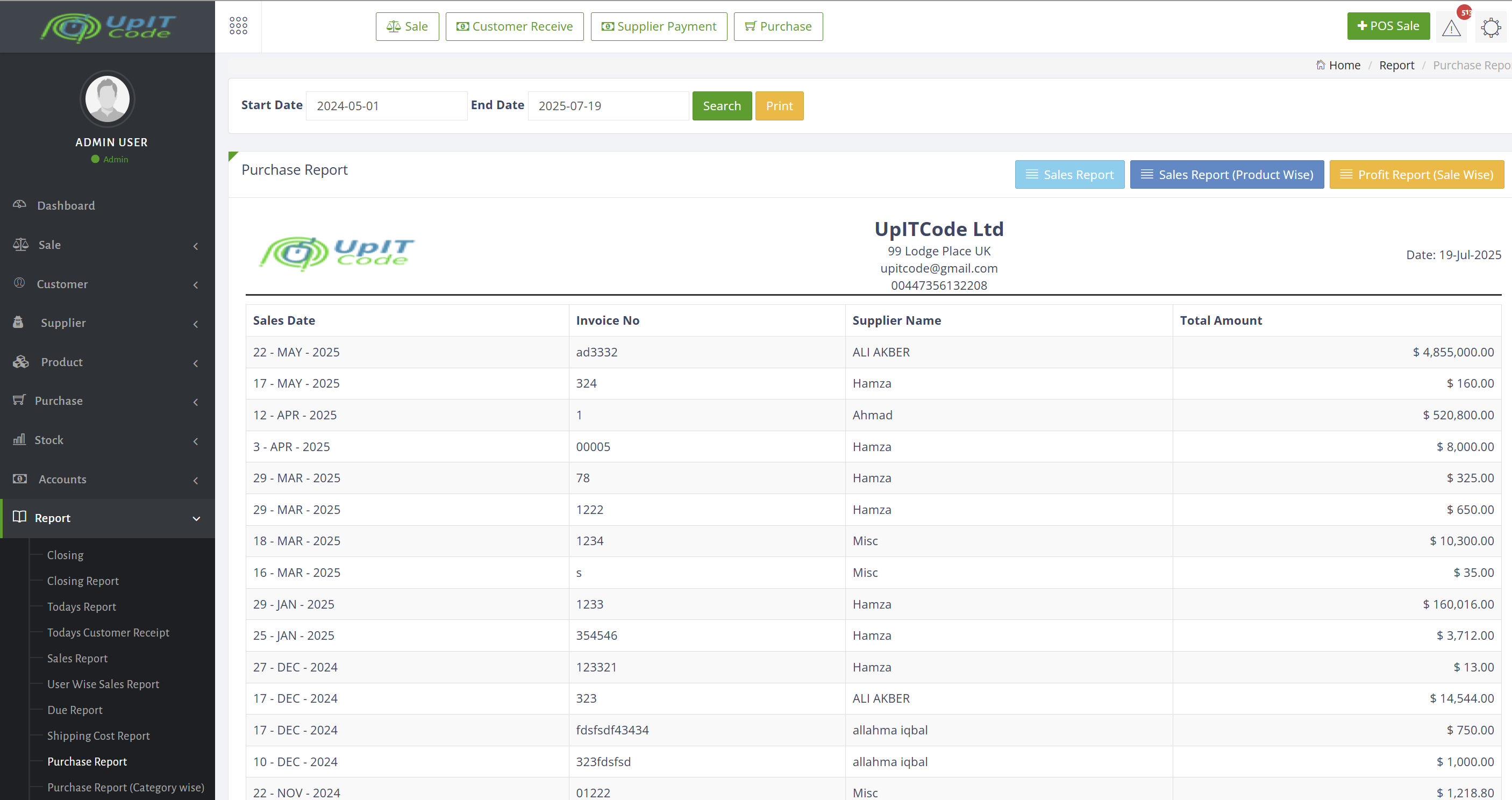Click the yellow Print button
Screen dimensions: 1512x800
pyautogui.click(x=779, y=106)
